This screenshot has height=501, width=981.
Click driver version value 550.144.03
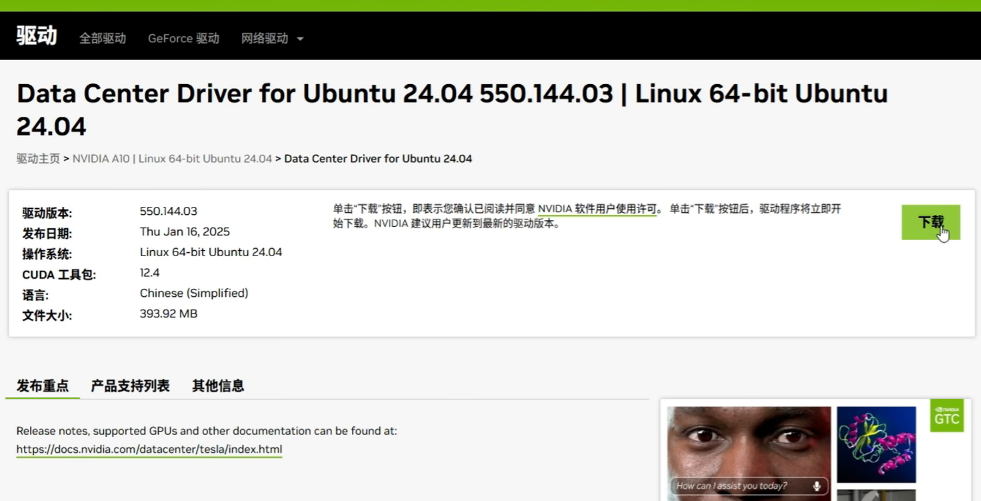pyautogui.click(x=168, y=211)
